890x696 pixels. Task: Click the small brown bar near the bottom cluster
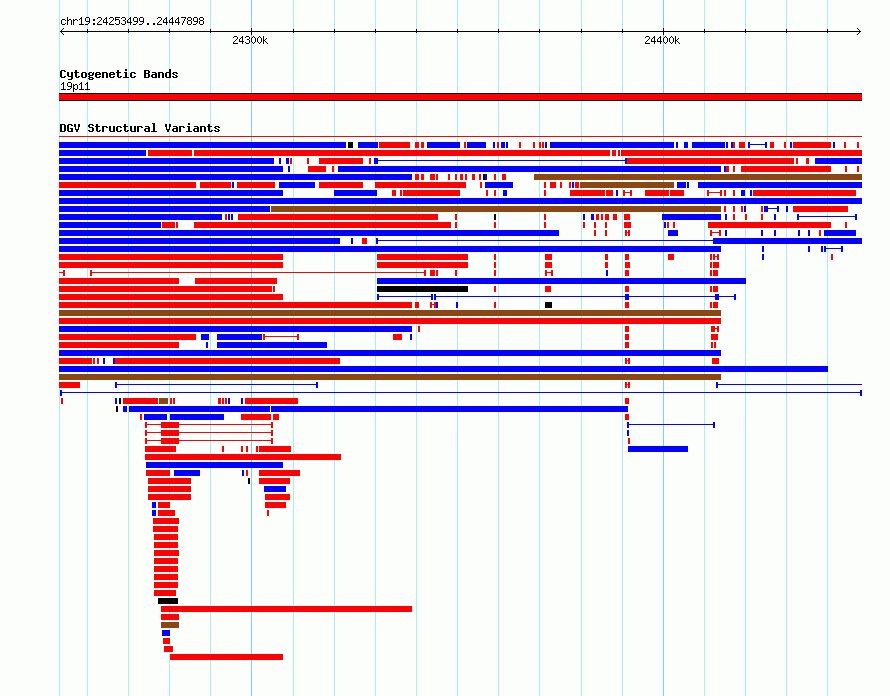pos(170,625)
